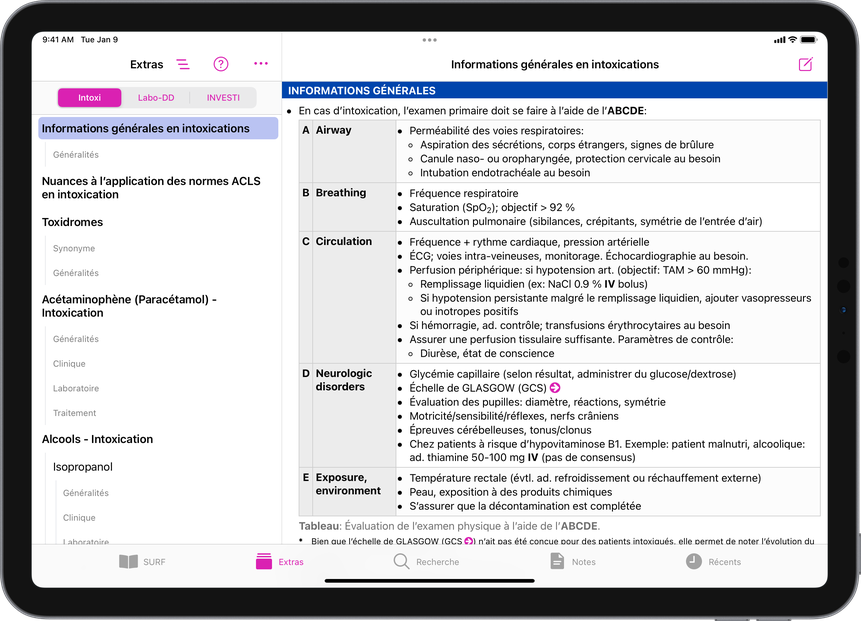Open the GCS arrow link in footnote
861x621 pixels.
pos(469,541)
